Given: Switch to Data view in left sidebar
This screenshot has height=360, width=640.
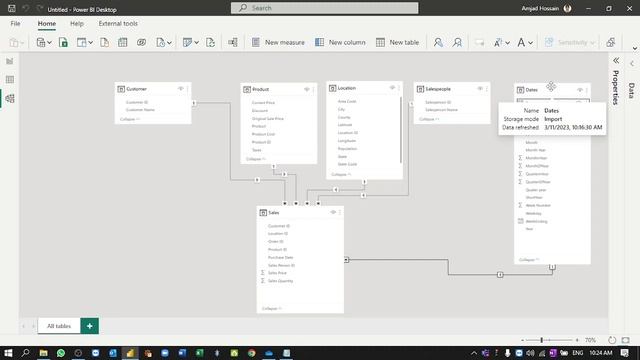Looking at the screenshot, I should 10,80.
